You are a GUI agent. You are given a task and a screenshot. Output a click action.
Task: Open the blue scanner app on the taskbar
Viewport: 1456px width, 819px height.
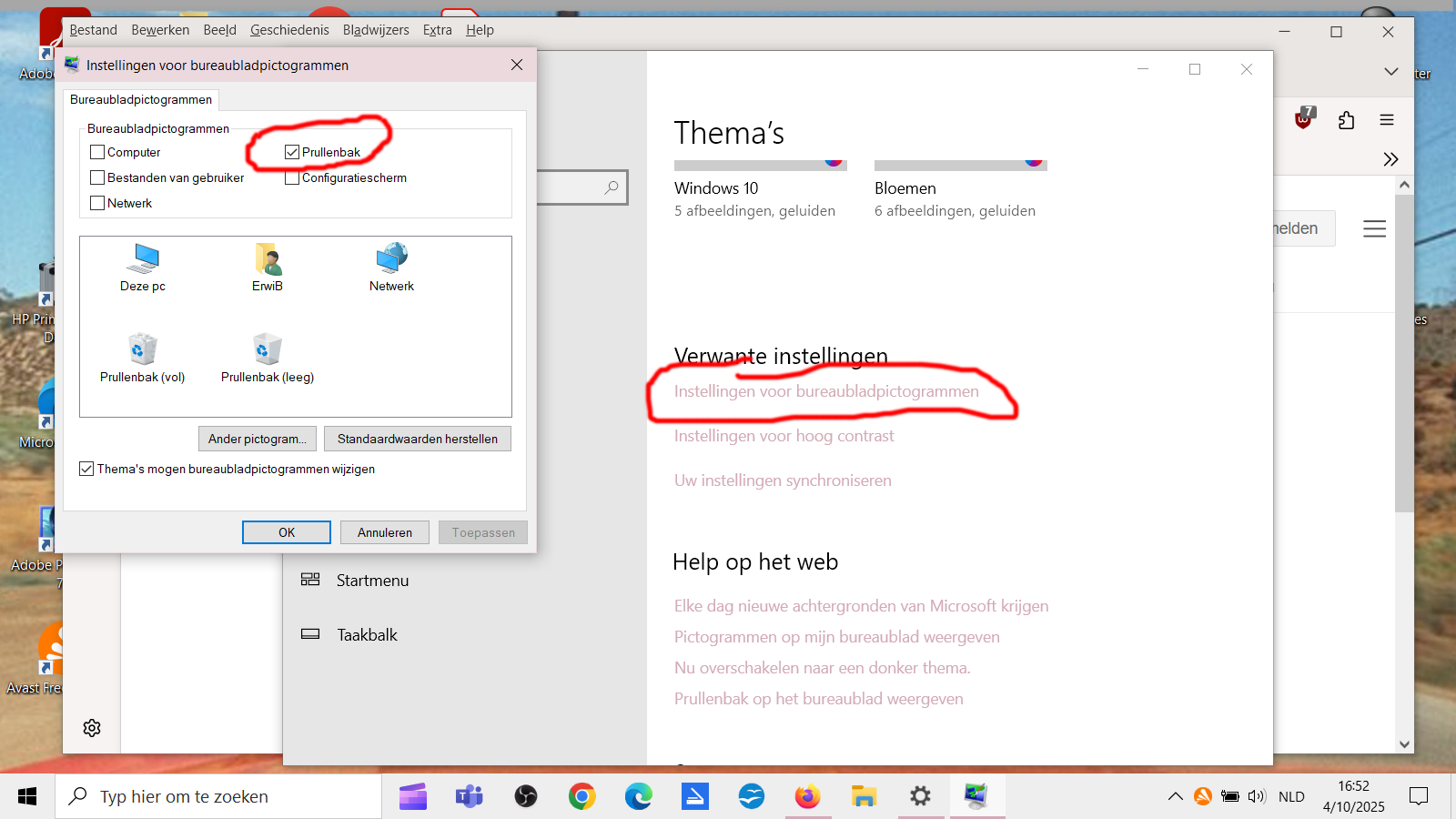pos(695,796)
